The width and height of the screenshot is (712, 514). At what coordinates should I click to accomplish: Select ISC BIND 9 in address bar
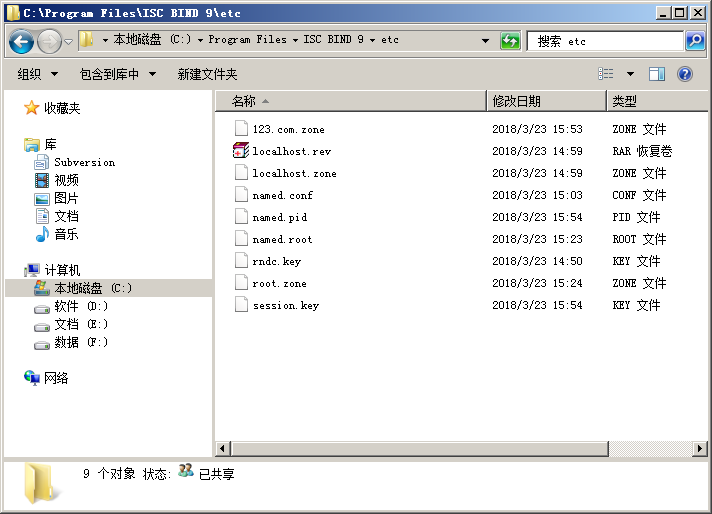(334, 40)
